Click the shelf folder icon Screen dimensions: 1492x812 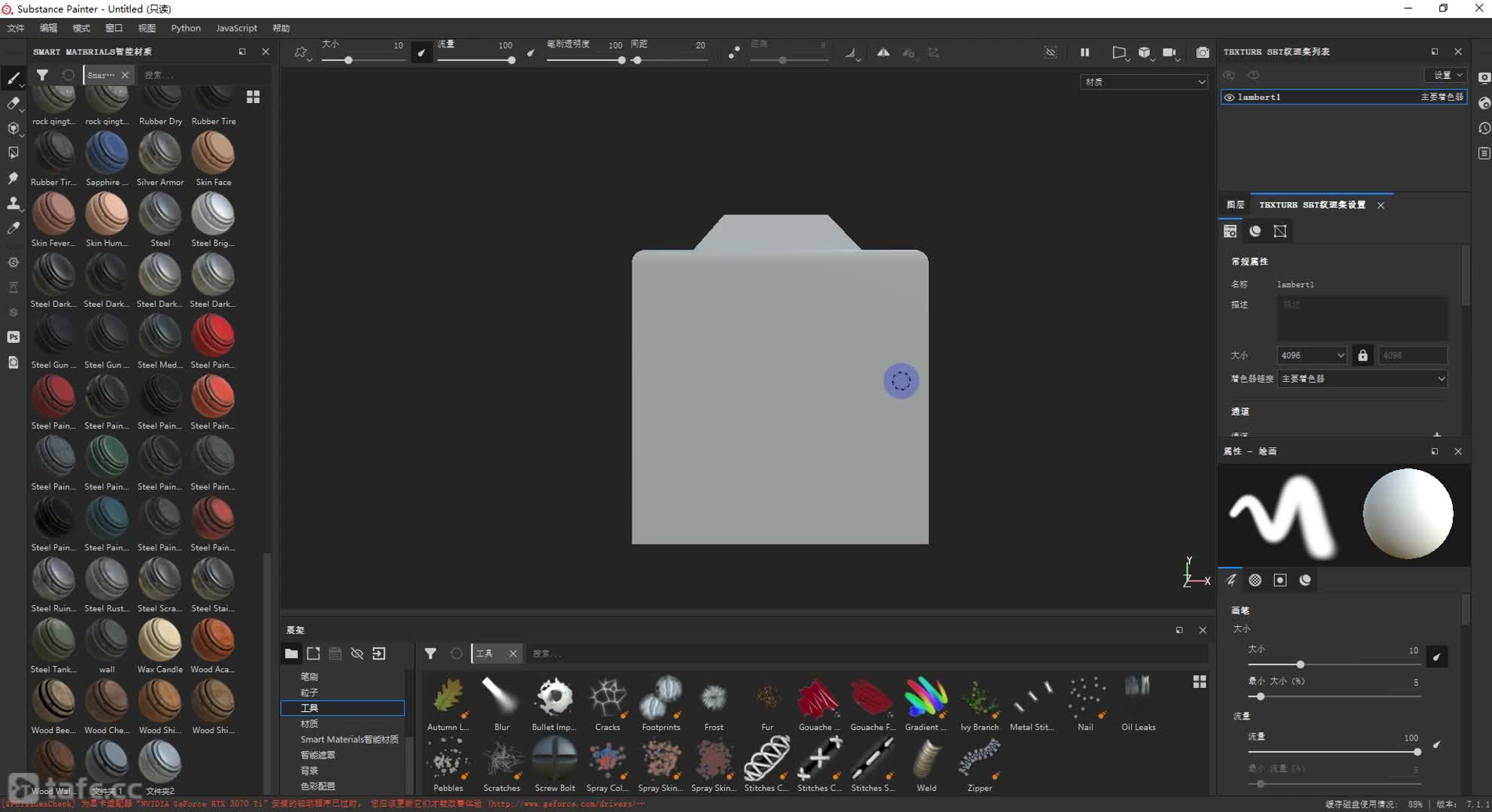tap(291, 653)
